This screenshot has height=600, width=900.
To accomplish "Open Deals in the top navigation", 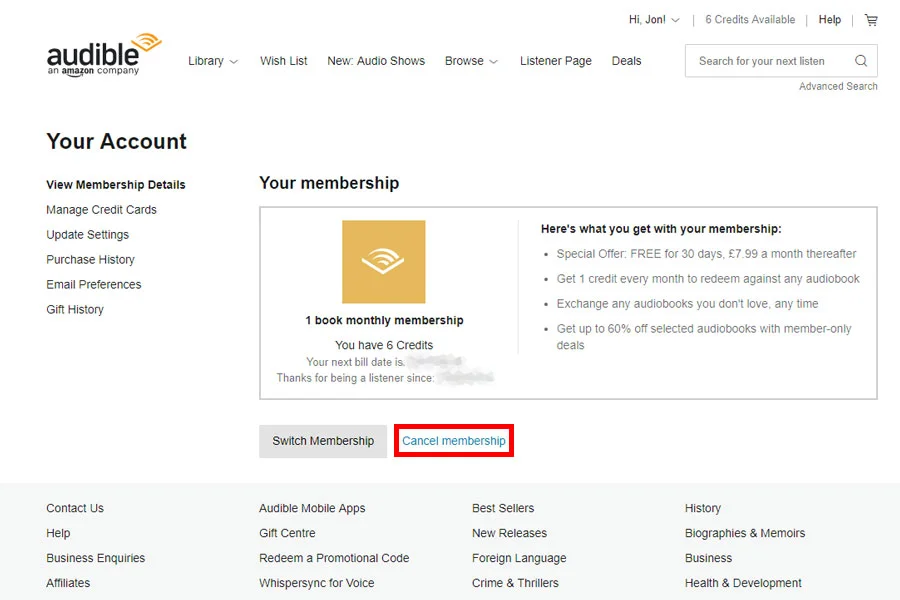I will pyautogui.click(x=626, y=61).
